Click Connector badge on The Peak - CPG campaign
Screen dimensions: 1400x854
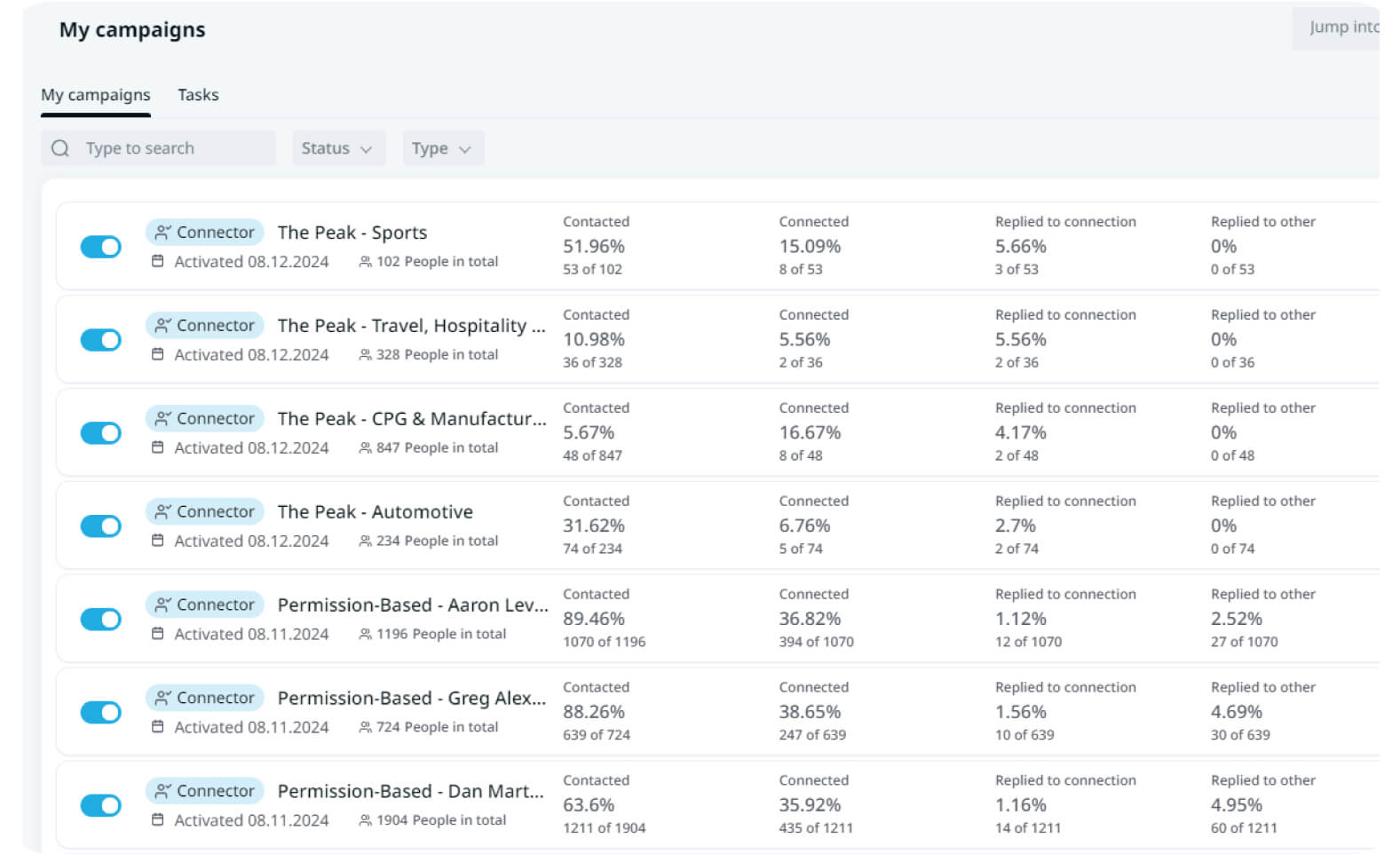pos(205,419)
